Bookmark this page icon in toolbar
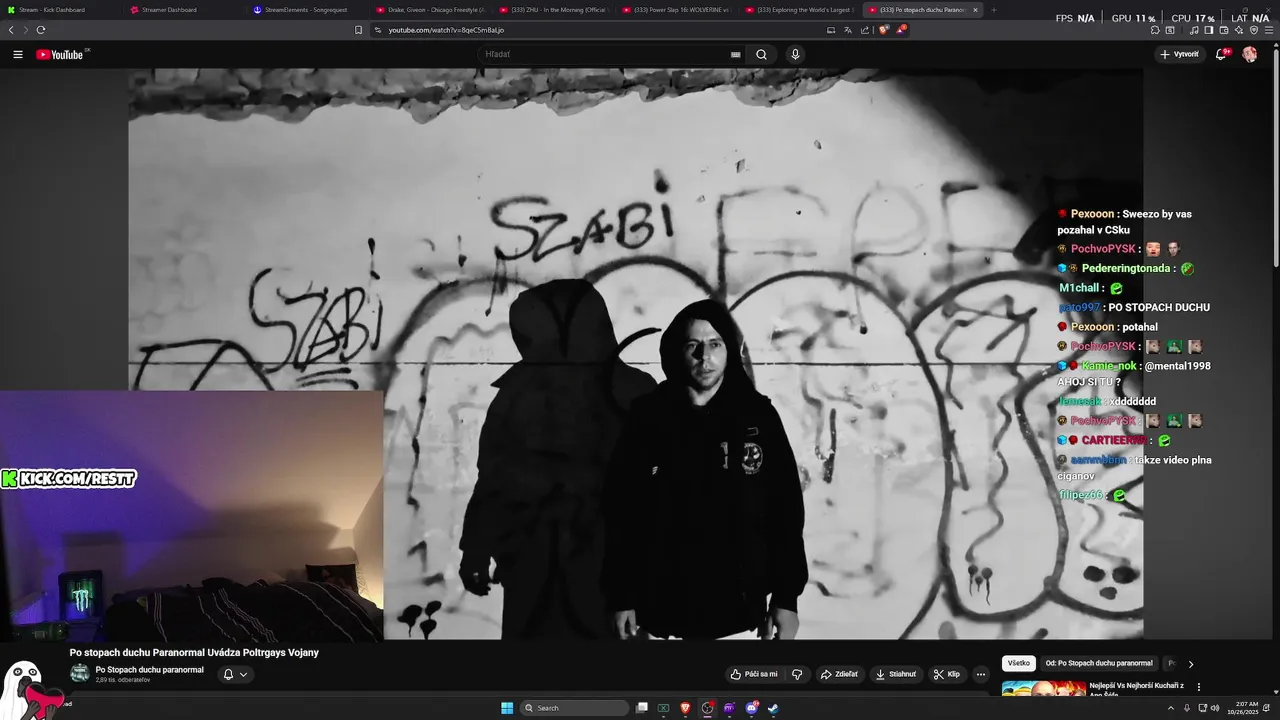1280x720 pixels. (359, 30)
